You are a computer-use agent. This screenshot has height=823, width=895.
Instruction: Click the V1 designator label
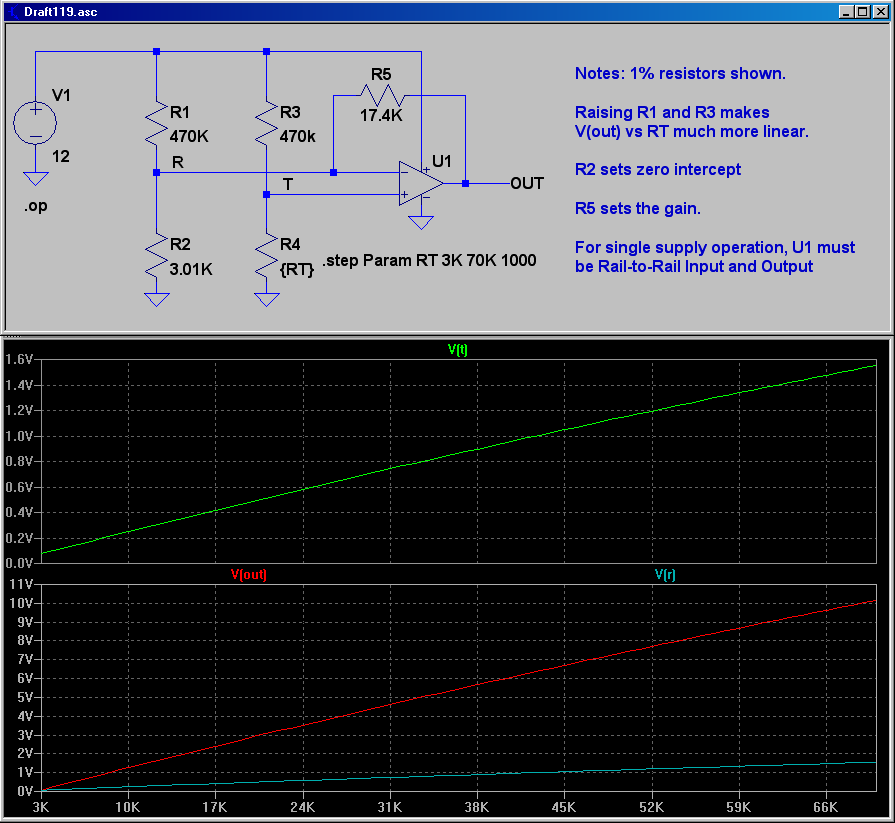pos(61,95)
